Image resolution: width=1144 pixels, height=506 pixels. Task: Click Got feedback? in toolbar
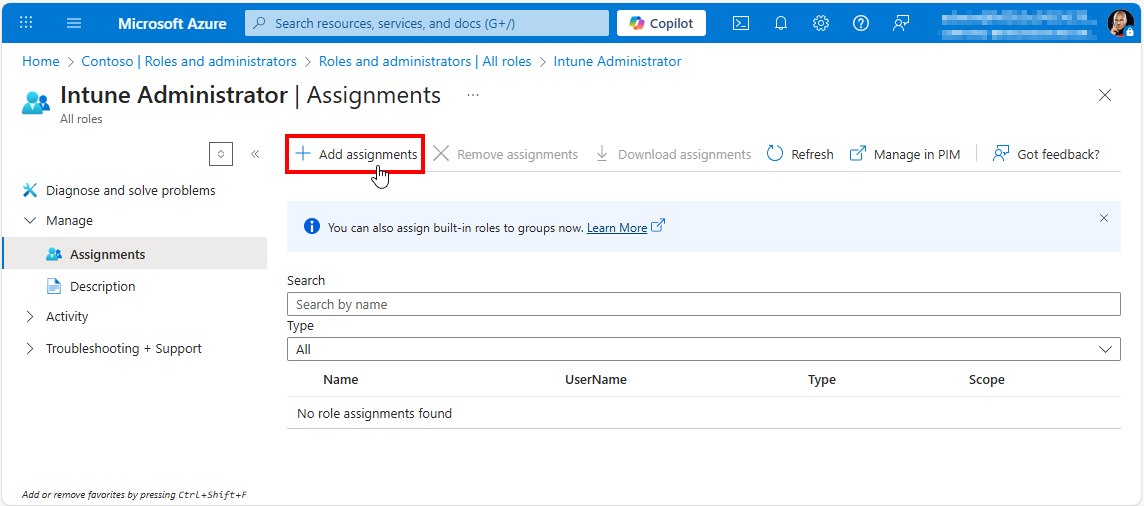click(1046, 154)
